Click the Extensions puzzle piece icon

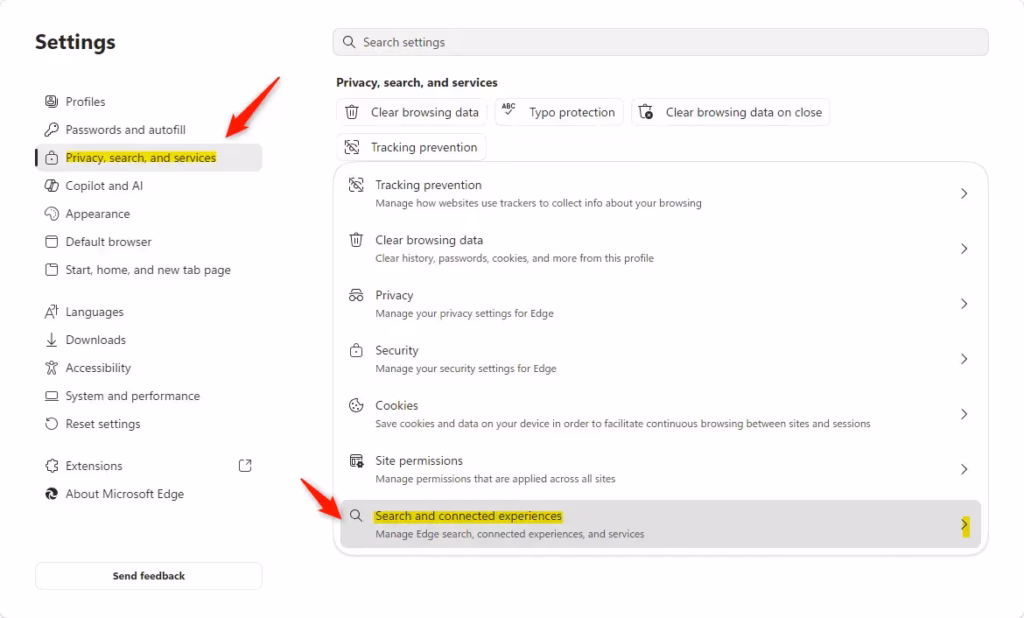[51, 466]
